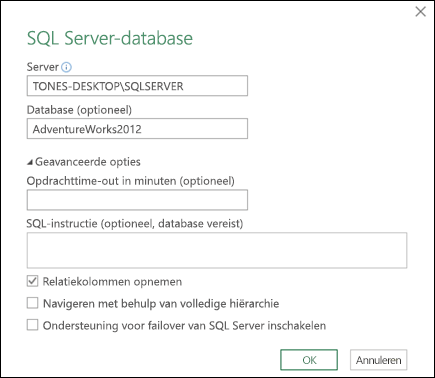Click the Opdrachttime-out in minuten field
435x378 pixels.
point(137,200)
